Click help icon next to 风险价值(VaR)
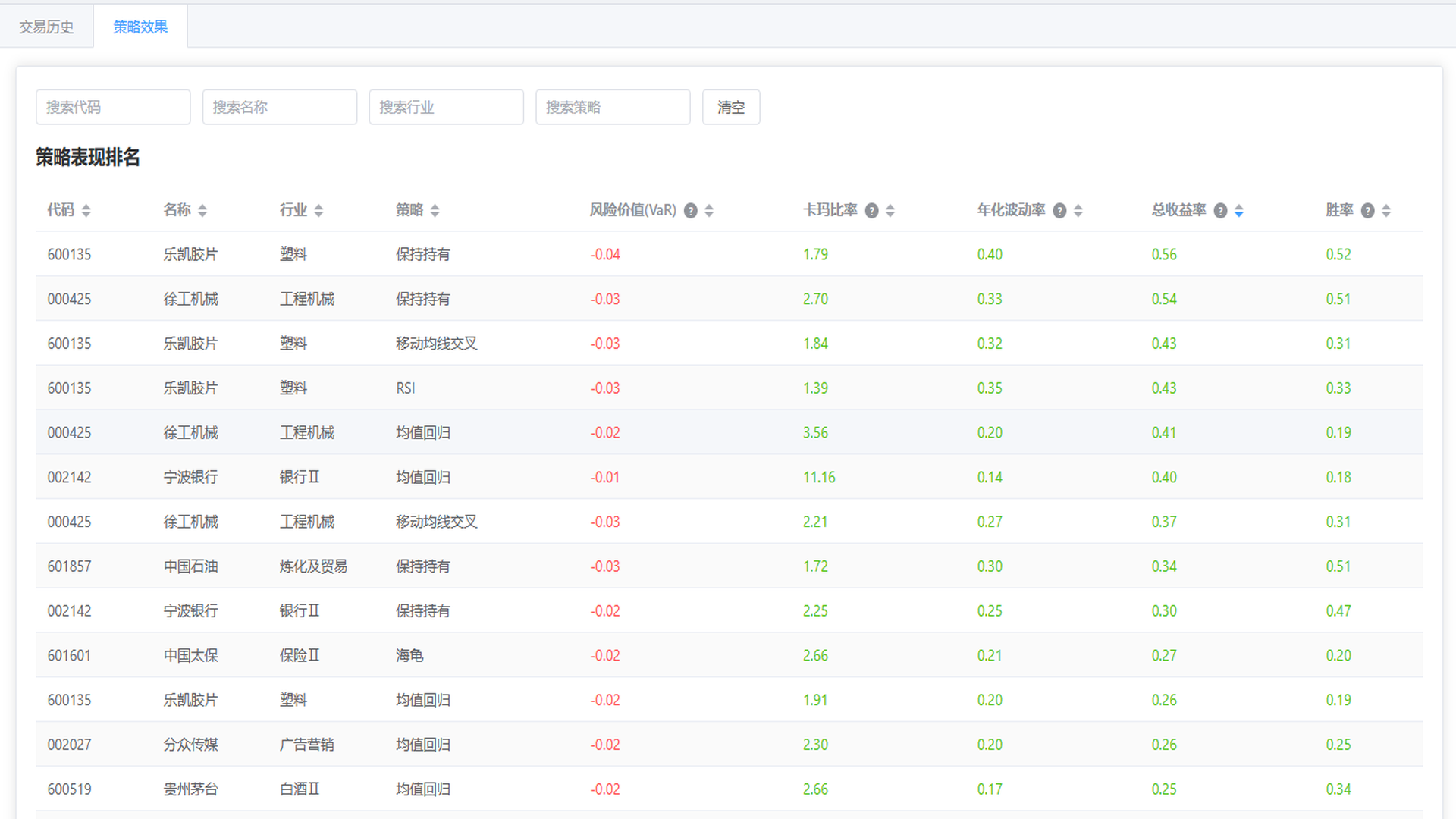Image resolution: width=1456 pixels, height=819 pixels. [690, 211]
